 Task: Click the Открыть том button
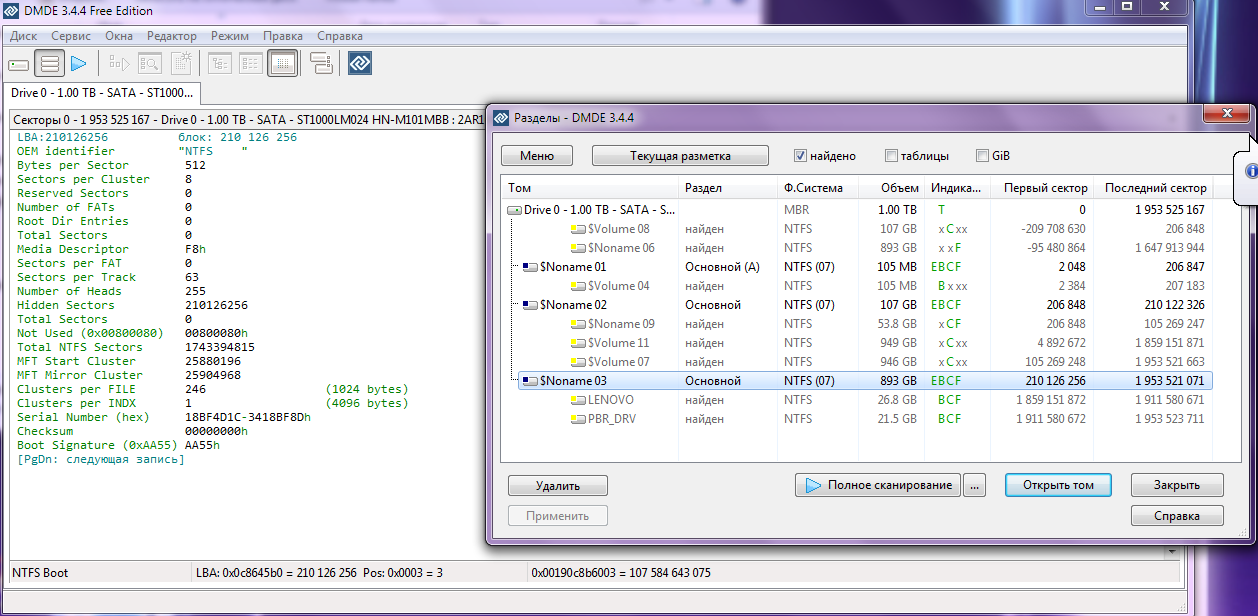(1058, 485)
